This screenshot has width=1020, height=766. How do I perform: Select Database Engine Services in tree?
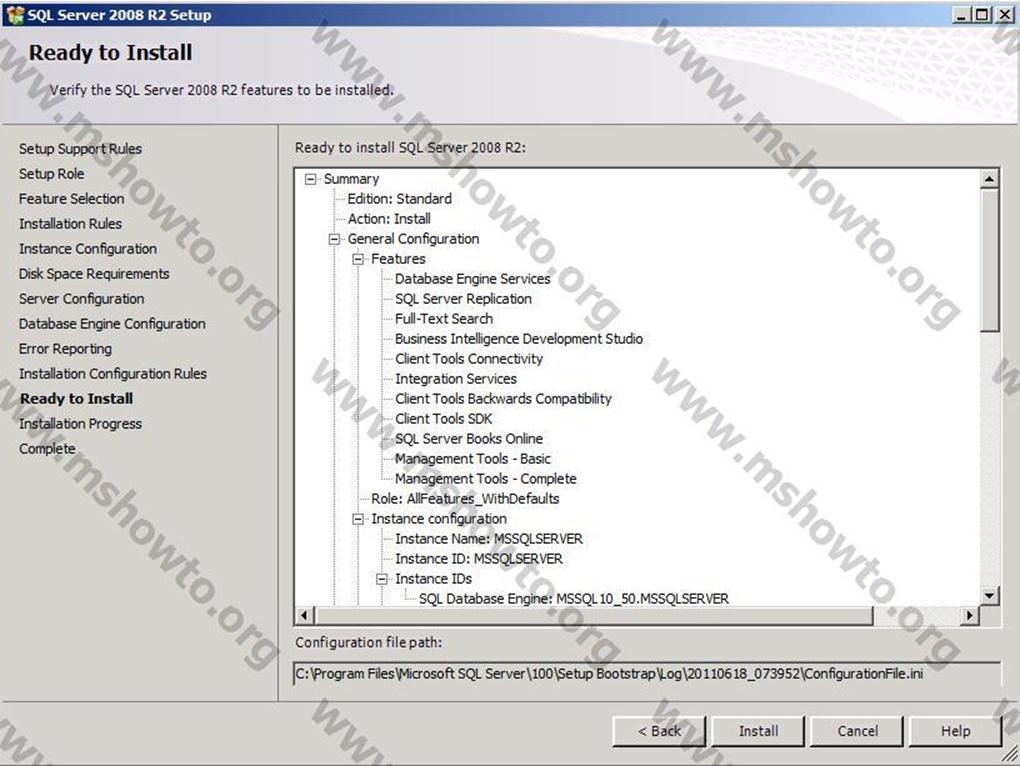(472, 279)
